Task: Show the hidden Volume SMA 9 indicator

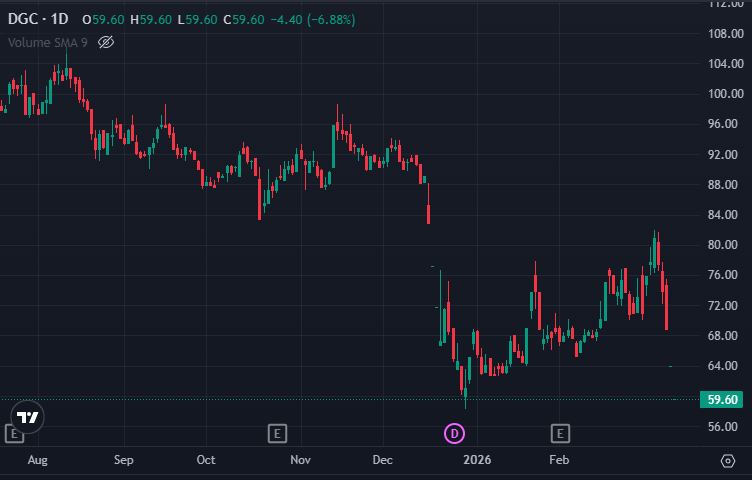Action: (x=107, y=42)
